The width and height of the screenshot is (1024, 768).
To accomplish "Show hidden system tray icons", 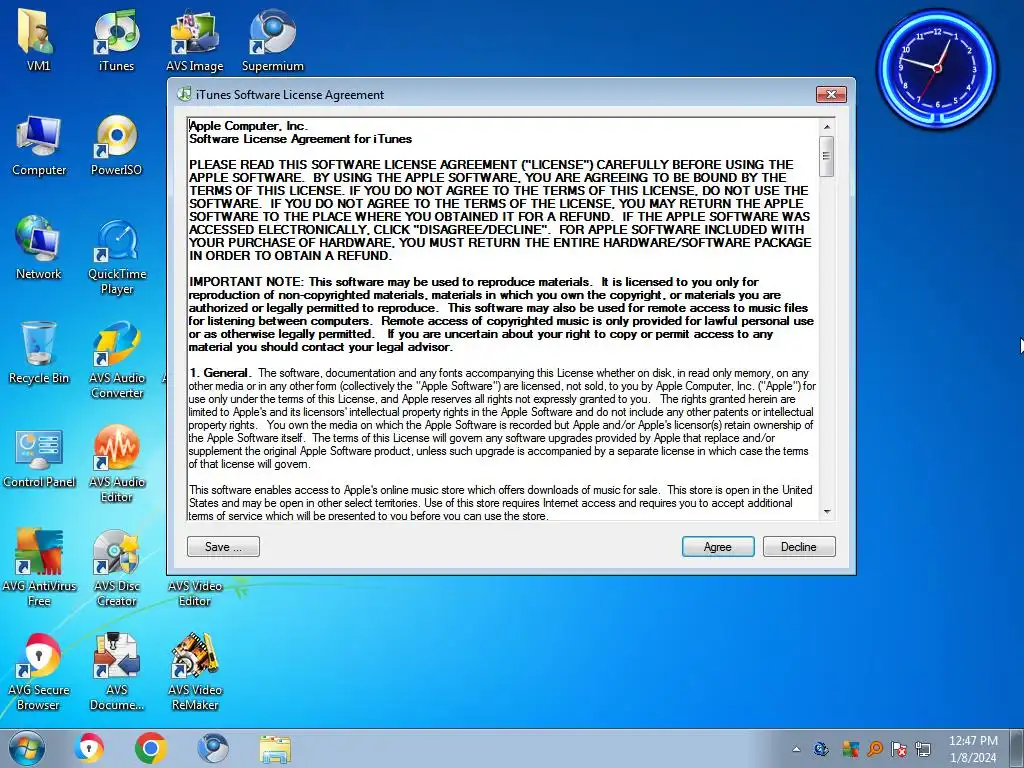I will click(x=796, y=749).
